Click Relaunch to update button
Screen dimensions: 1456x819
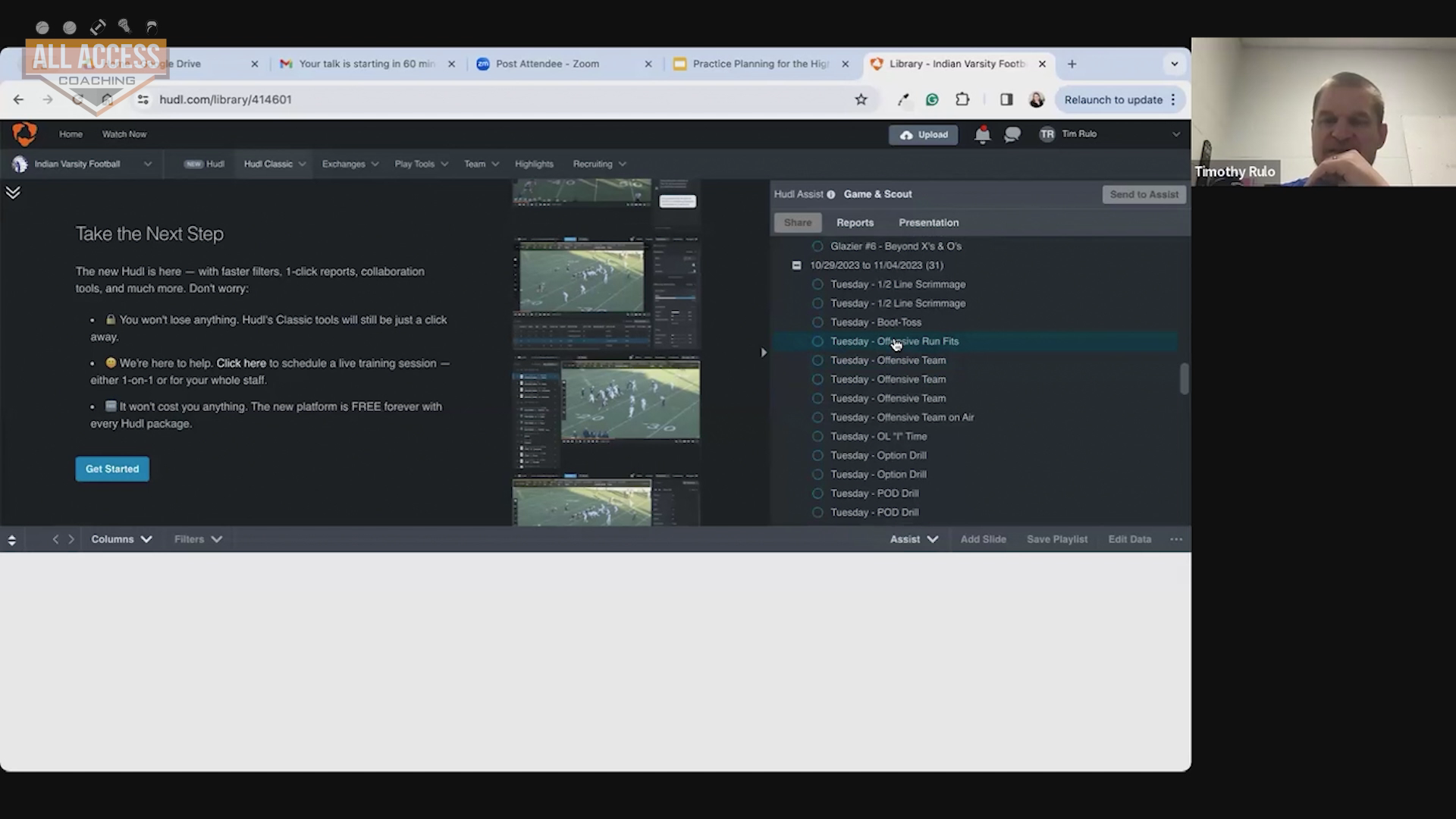(x=1120, y=99)
